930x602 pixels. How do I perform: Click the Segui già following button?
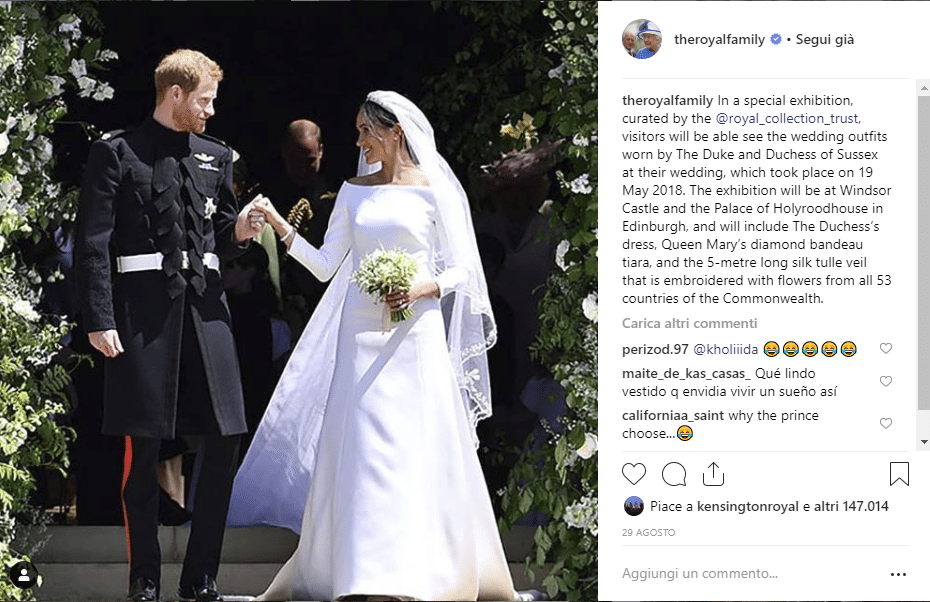824,39
